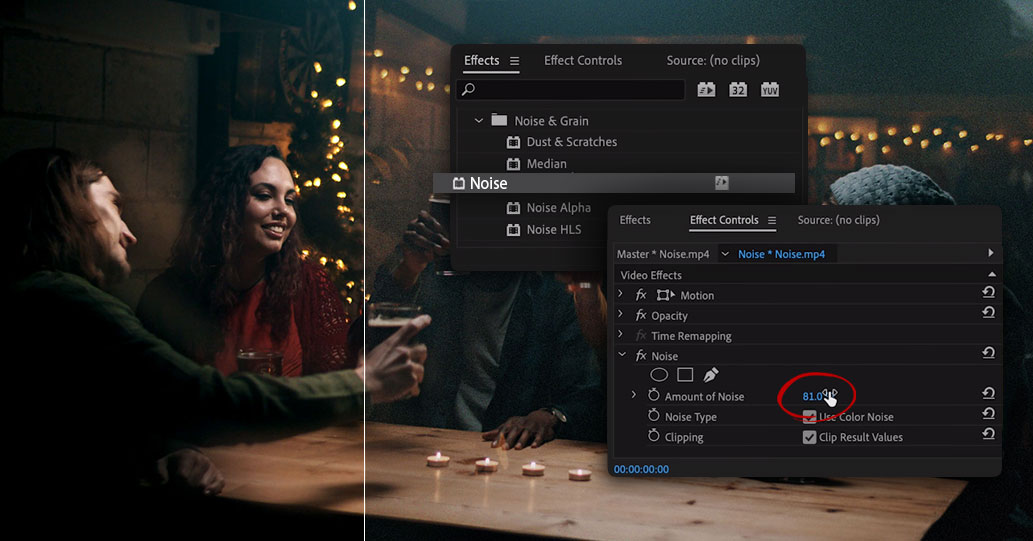Uncheck Clip Result Values checkbox
1033x541 pixels.
(x=810, y=437)
